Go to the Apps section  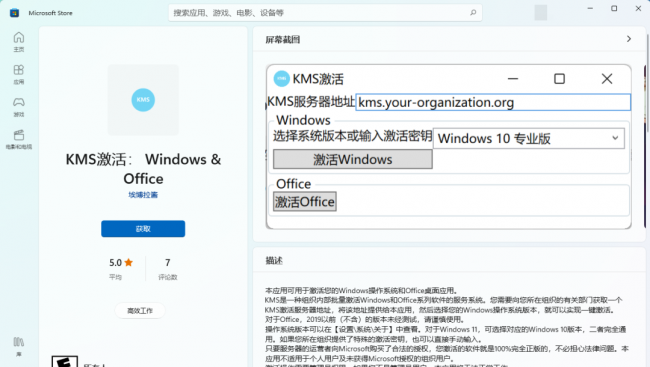pyautogui.click(x=19, y=75)
